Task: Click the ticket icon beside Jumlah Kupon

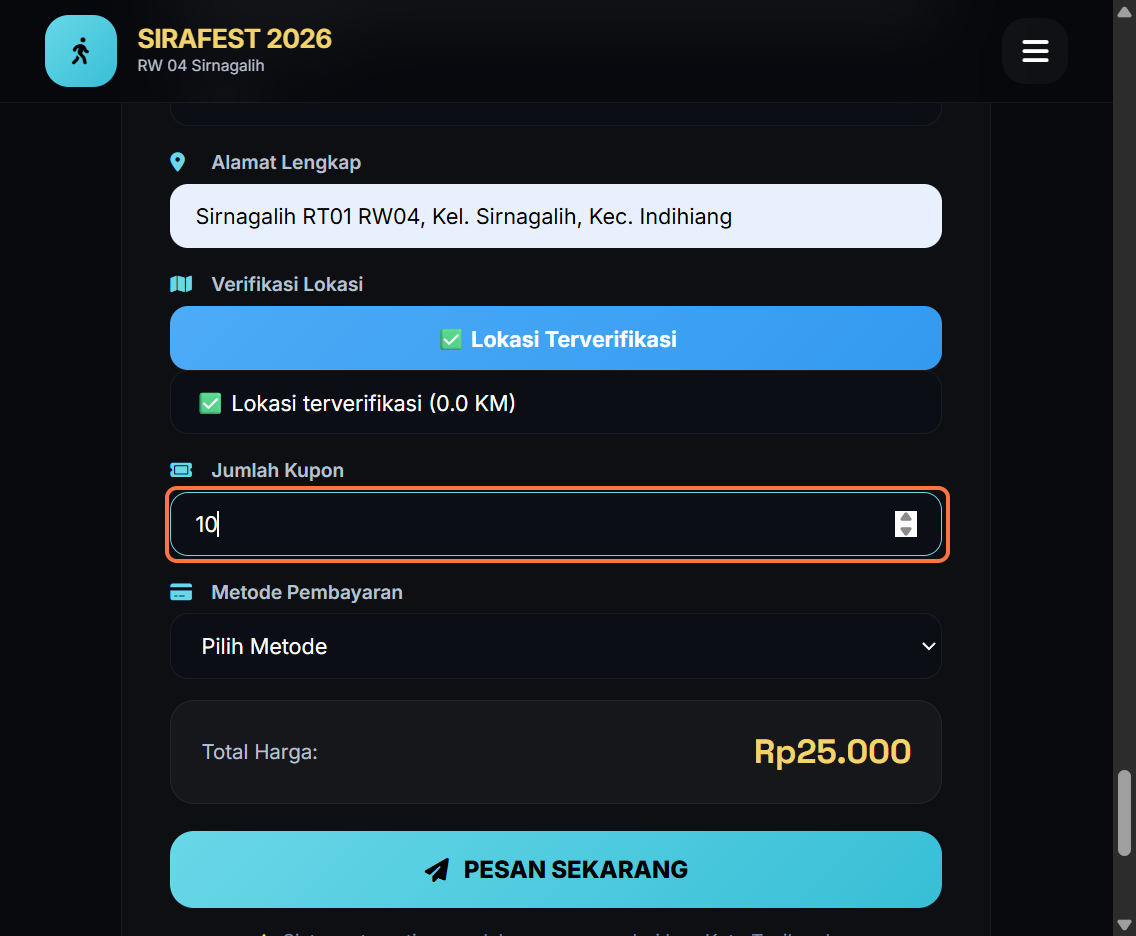Action: (181, 470)
